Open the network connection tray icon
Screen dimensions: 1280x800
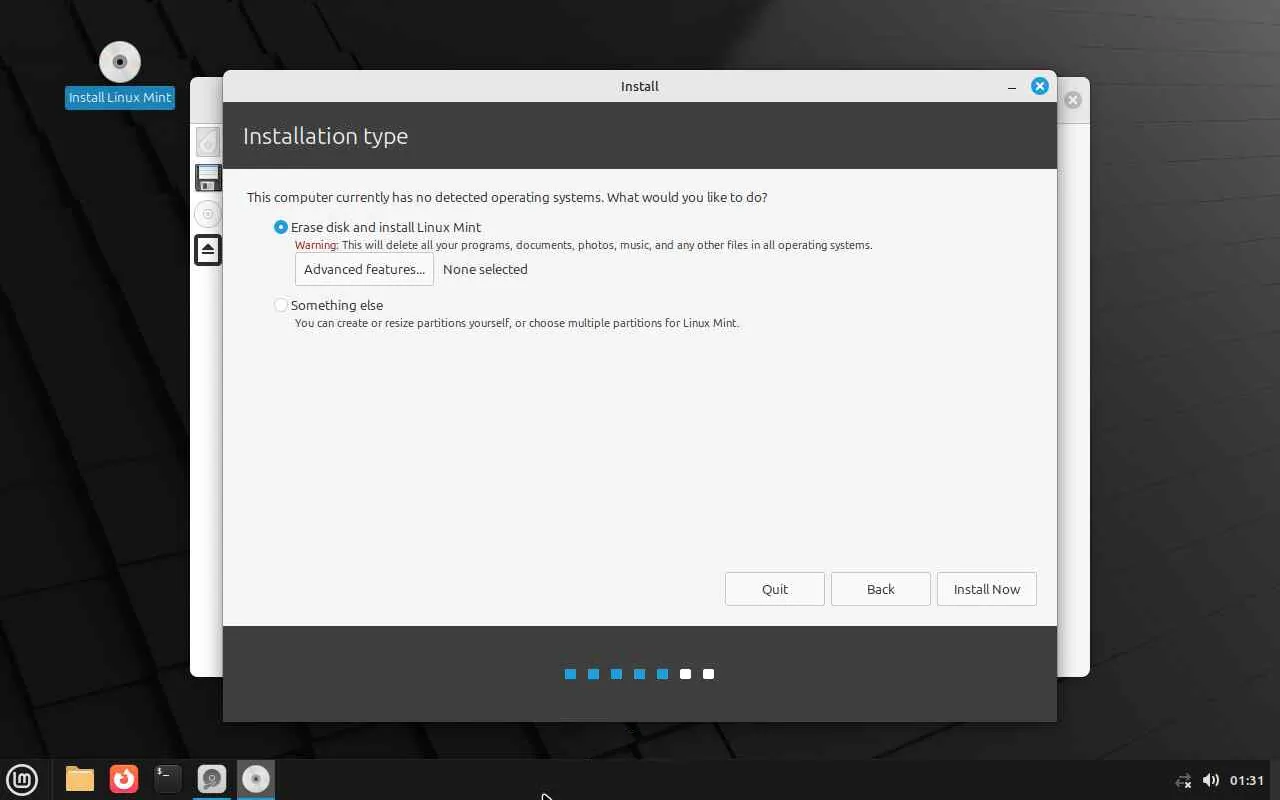[1183, 780]
